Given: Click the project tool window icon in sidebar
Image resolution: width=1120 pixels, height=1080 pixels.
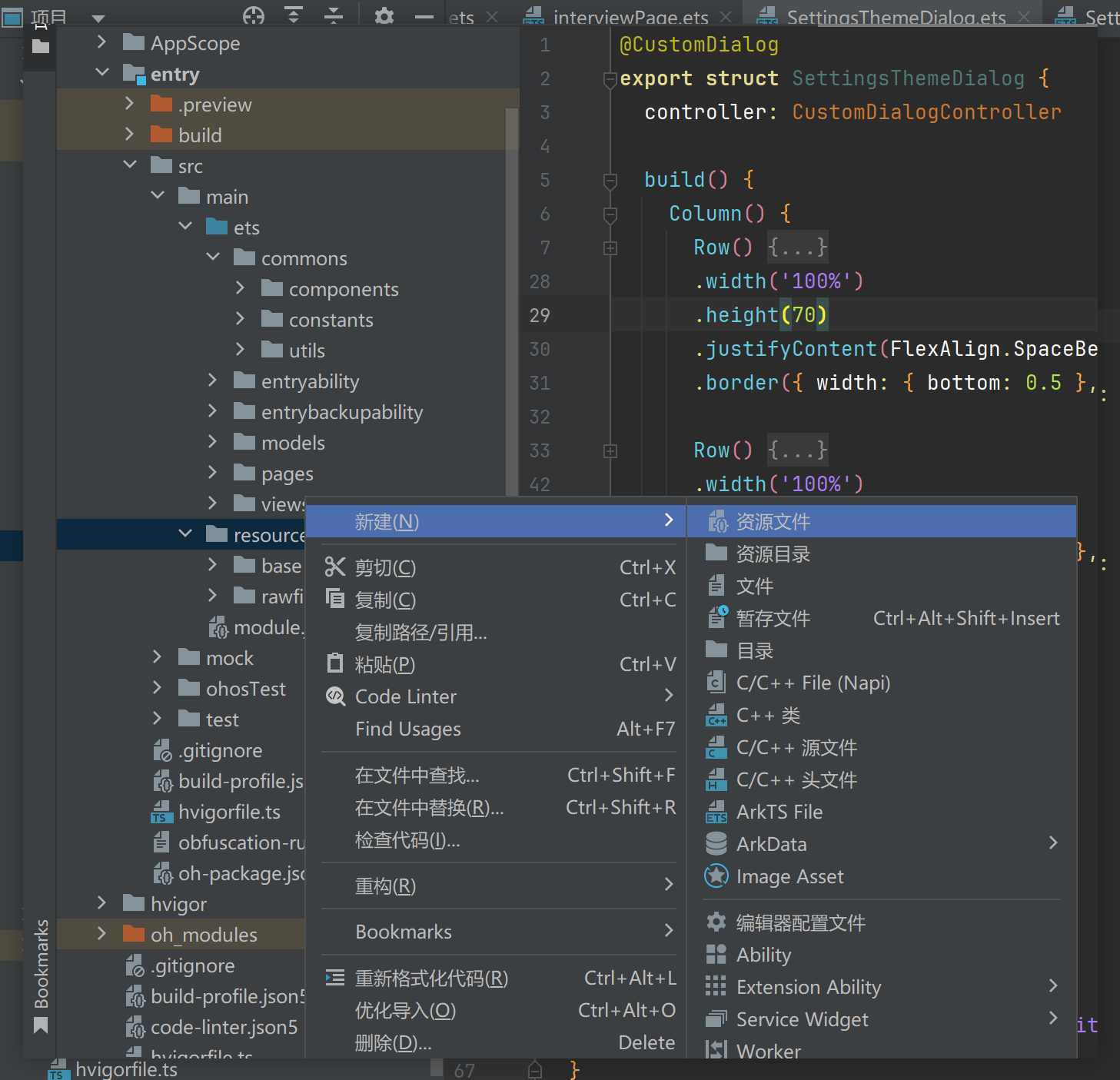Looking at the screenshot, I should pyautogui.click(x=41, y=47).
